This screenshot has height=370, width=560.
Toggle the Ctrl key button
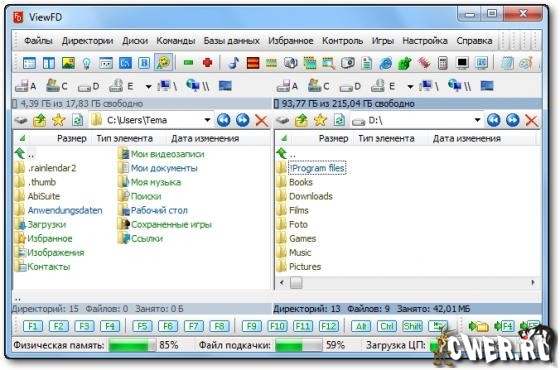click(x=387, y=326)
